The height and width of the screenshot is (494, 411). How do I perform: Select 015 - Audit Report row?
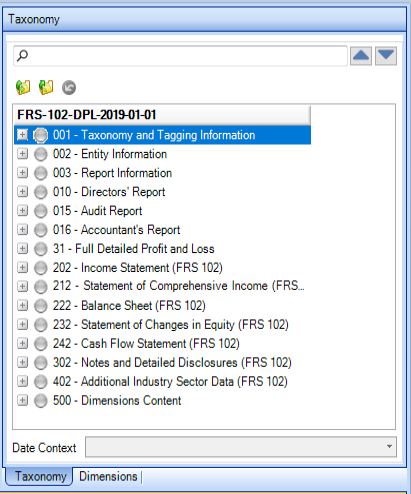(98, 211)
